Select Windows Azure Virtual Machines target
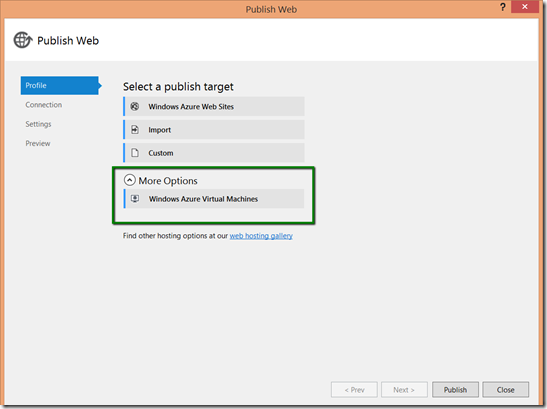Screen dimensions: 547x409 [x=214, y=199]
